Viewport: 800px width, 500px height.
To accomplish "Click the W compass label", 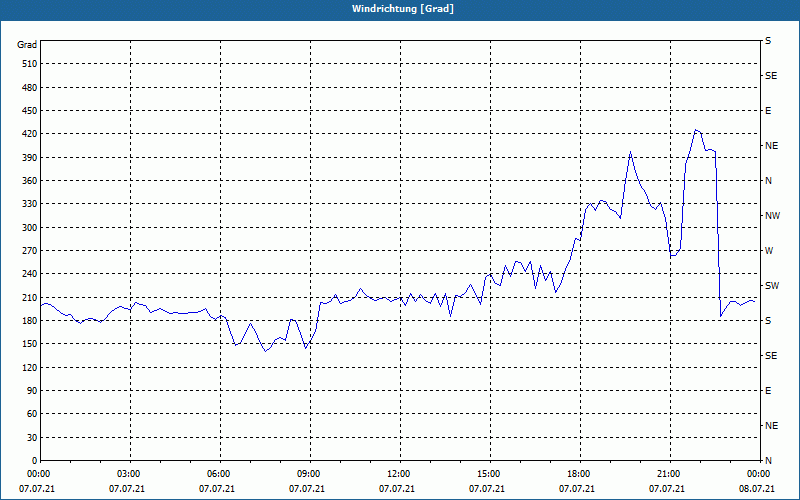I will click(769, 251).
